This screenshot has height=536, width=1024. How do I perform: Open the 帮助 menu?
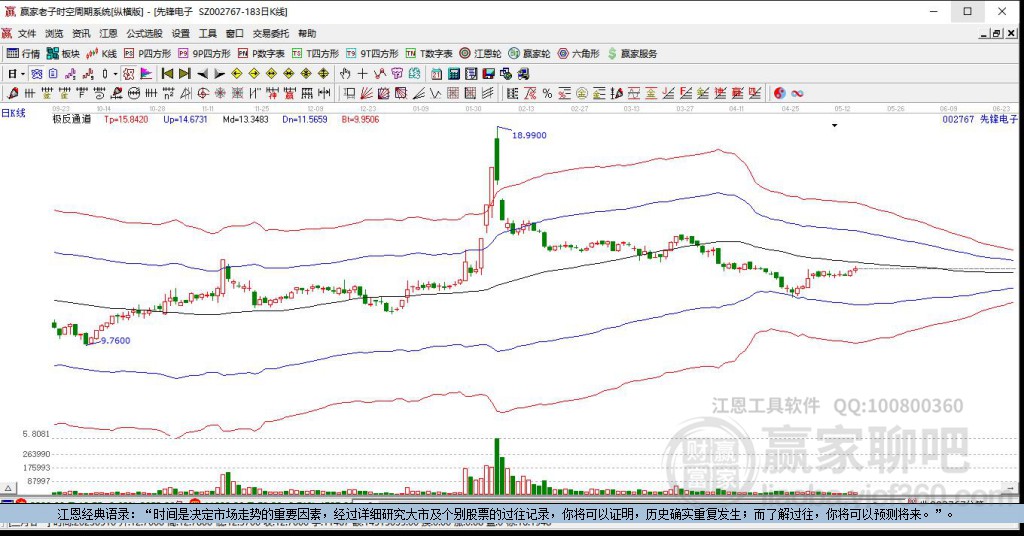pos(307,33)
